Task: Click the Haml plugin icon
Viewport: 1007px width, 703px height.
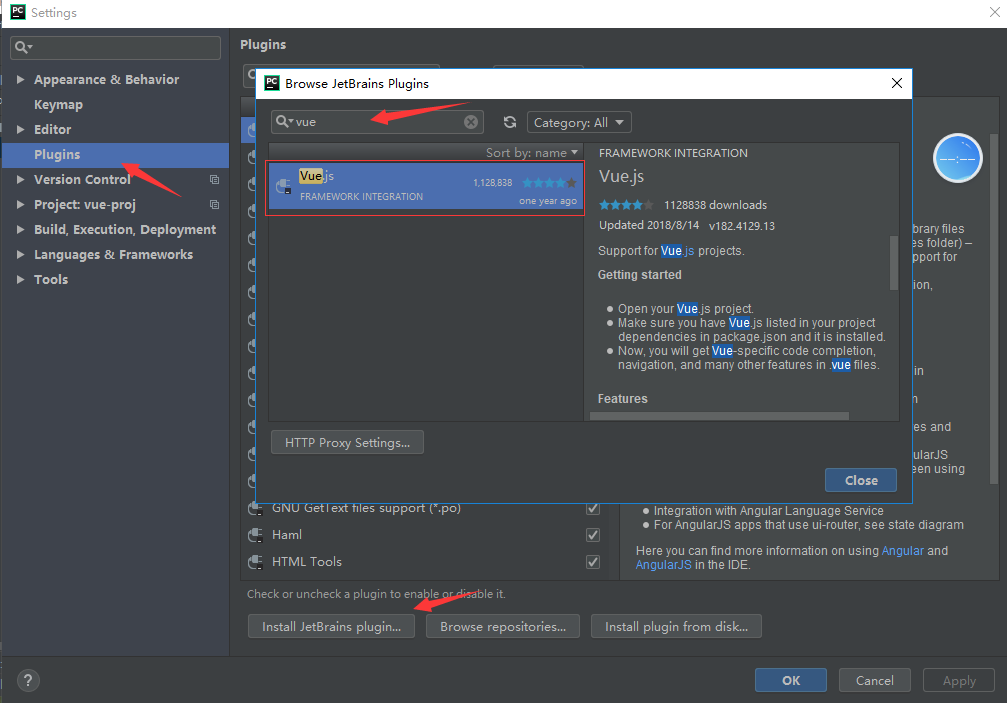Action: [256, 535]
